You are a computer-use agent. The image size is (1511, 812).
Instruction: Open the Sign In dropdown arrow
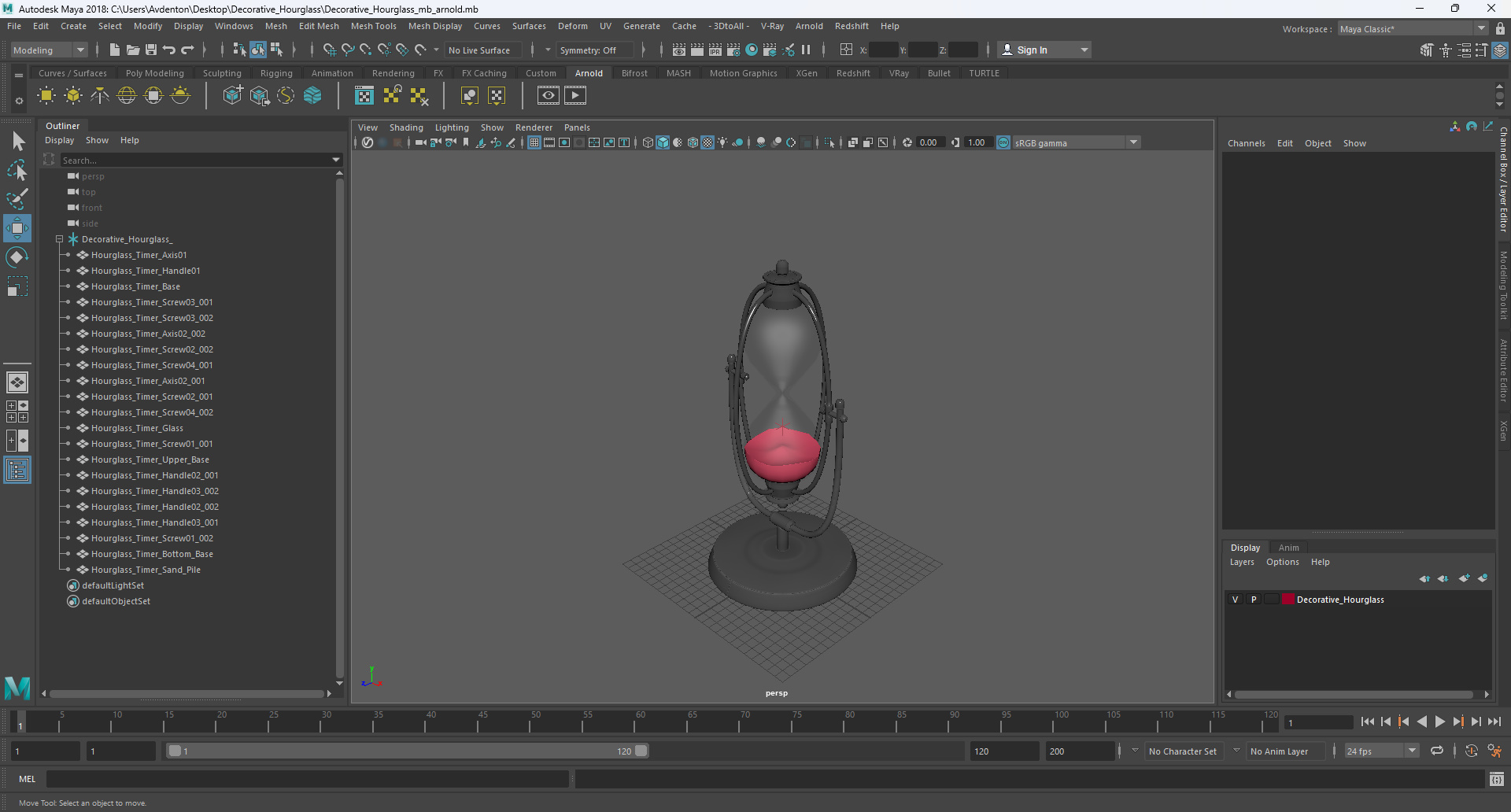coord(1084,50)
